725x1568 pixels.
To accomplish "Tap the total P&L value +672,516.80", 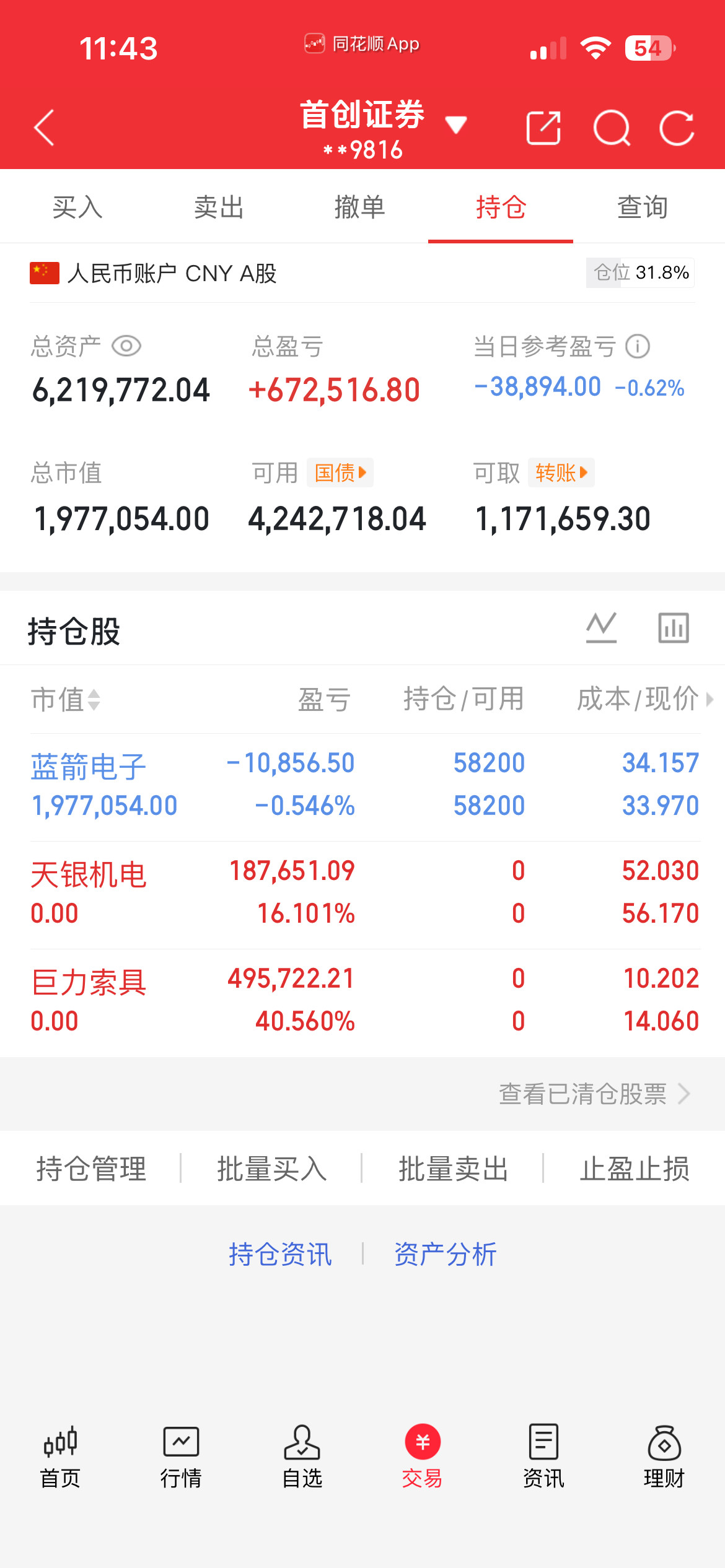I will 334,390.
